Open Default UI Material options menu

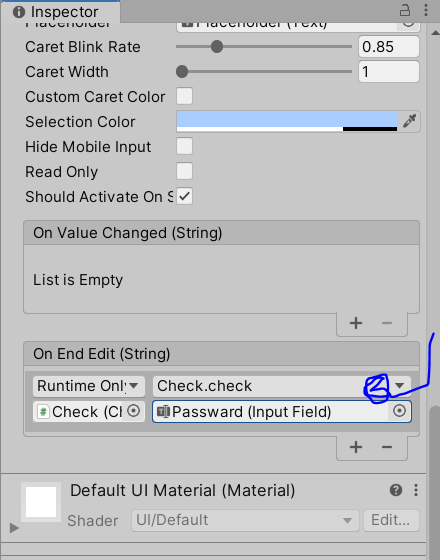point(416,490)
